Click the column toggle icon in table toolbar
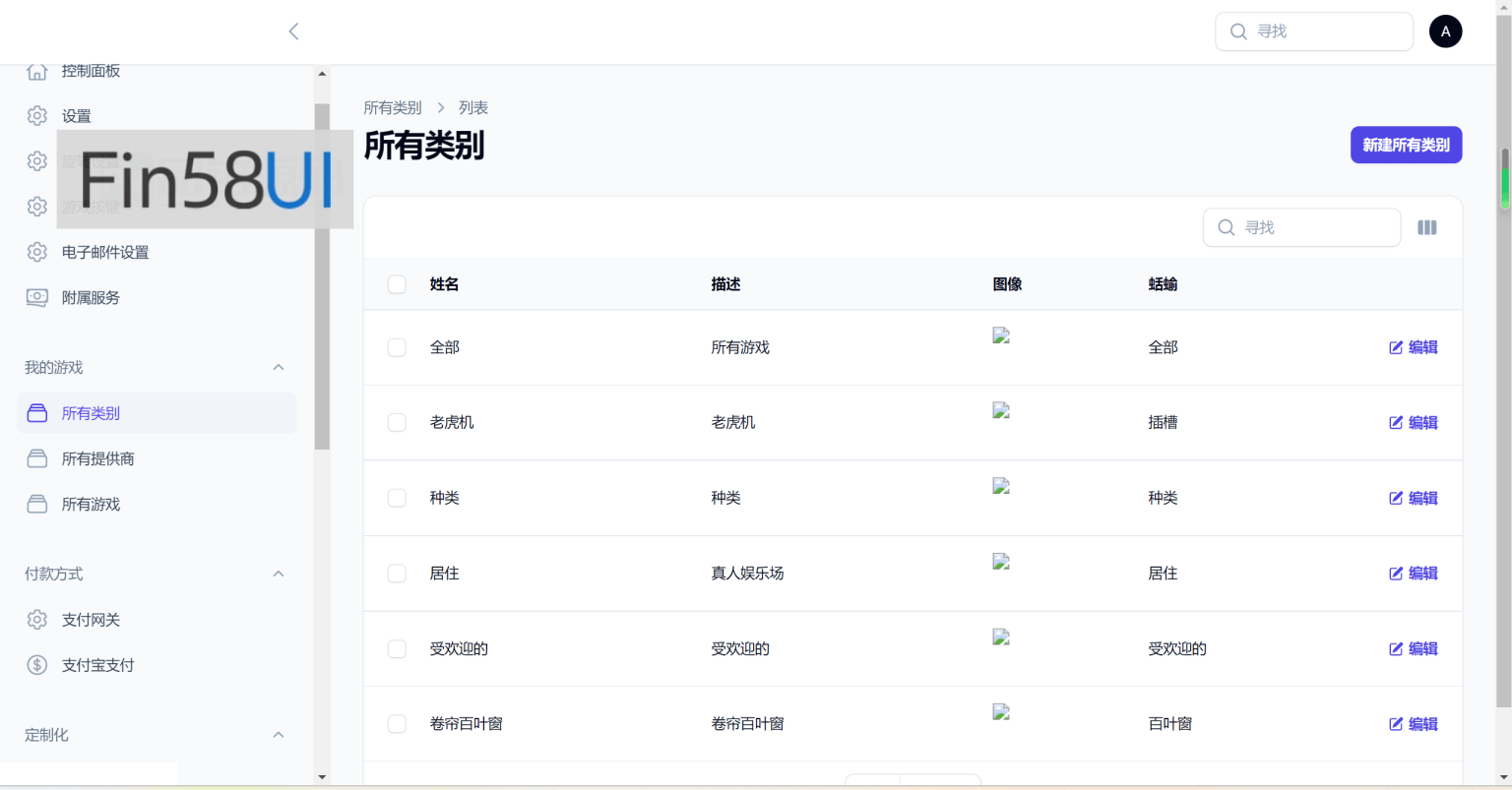Viewport: 1512px width, 790px height. [1426, 227]
